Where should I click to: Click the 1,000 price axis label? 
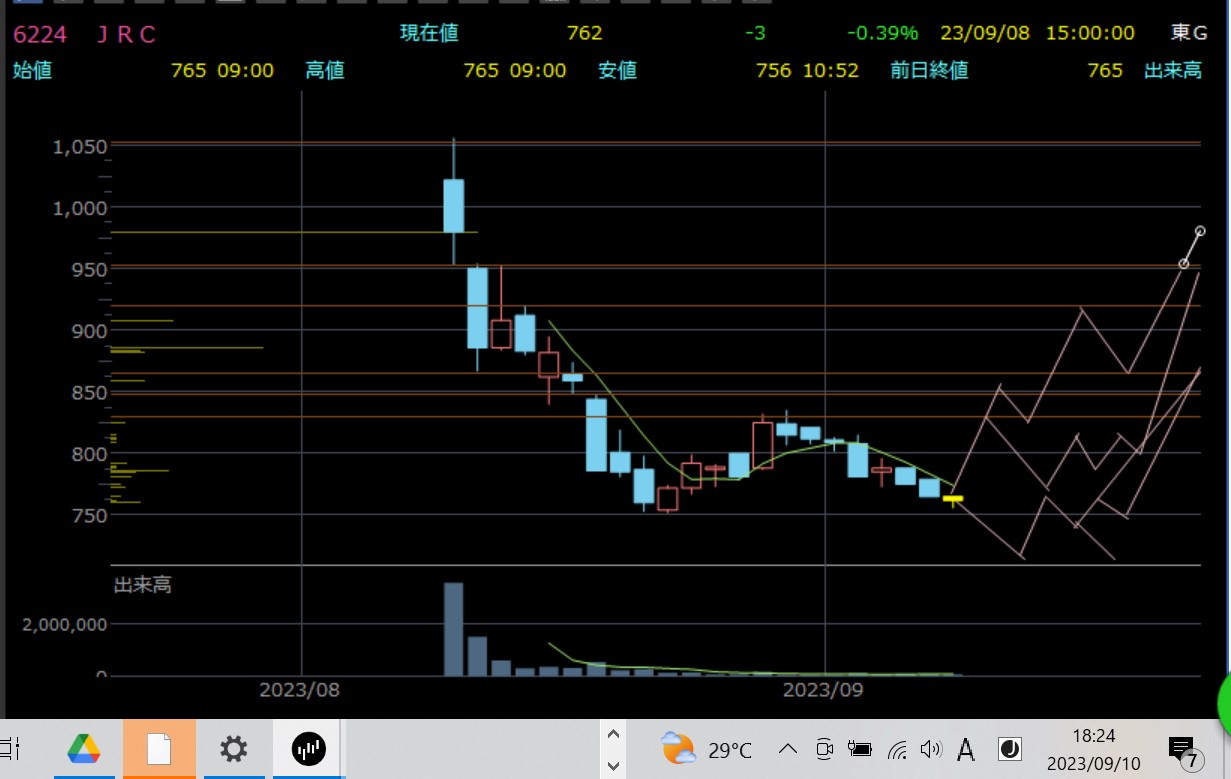[x=79, y=208]
